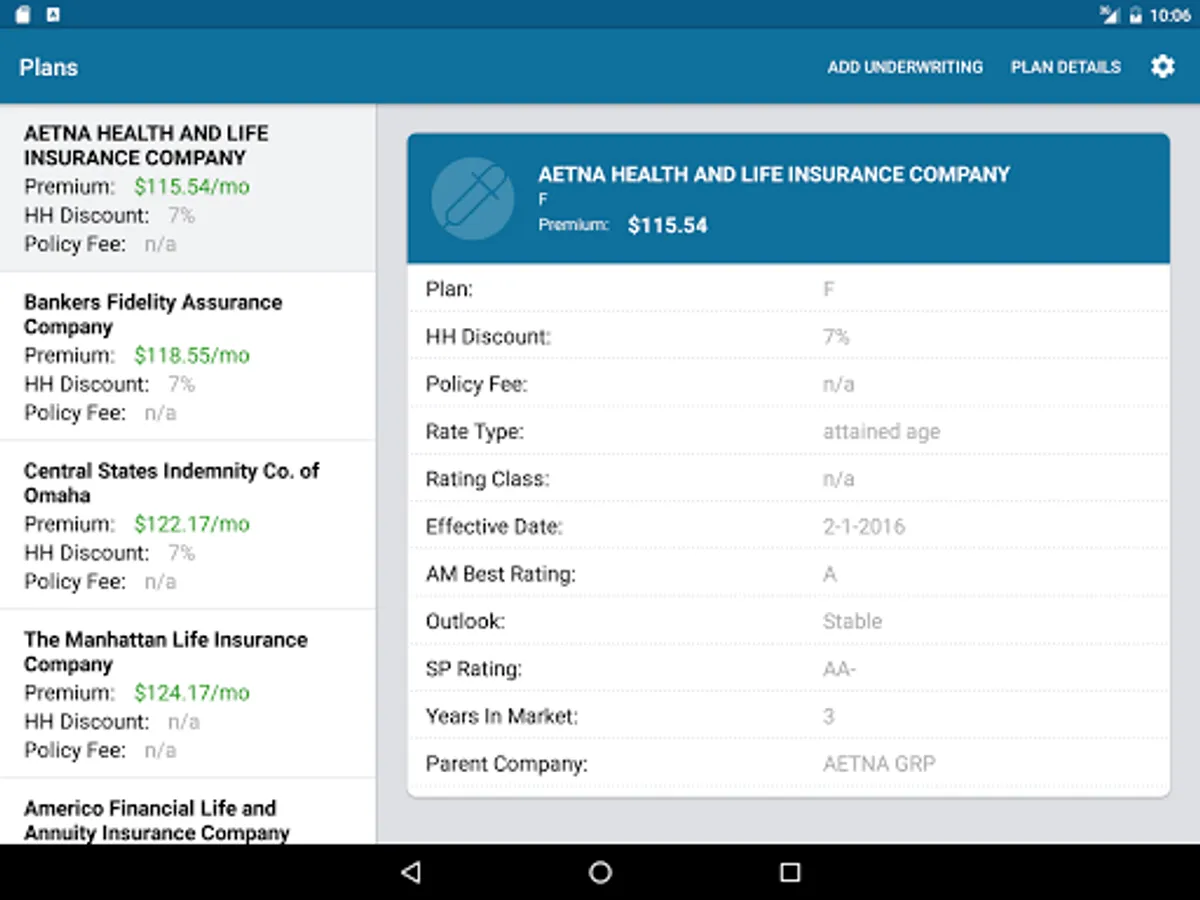
Task: Select Bankers Fidelity Assurance Company plan
Action: 188,356
